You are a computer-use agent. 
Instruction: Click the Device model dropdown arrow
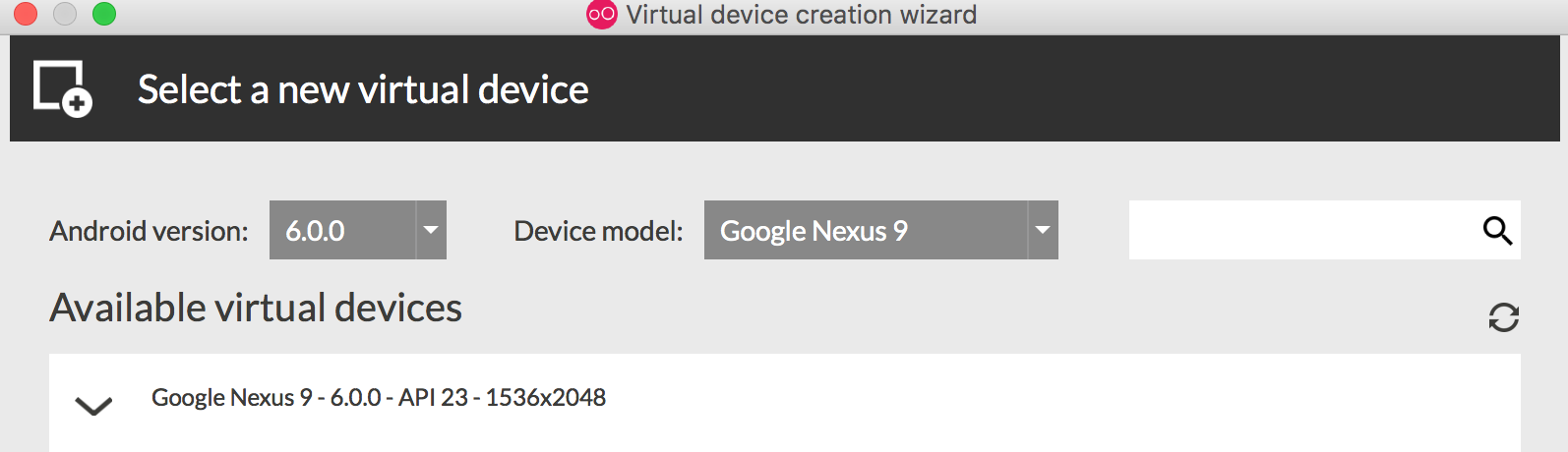click(1043, 230)
